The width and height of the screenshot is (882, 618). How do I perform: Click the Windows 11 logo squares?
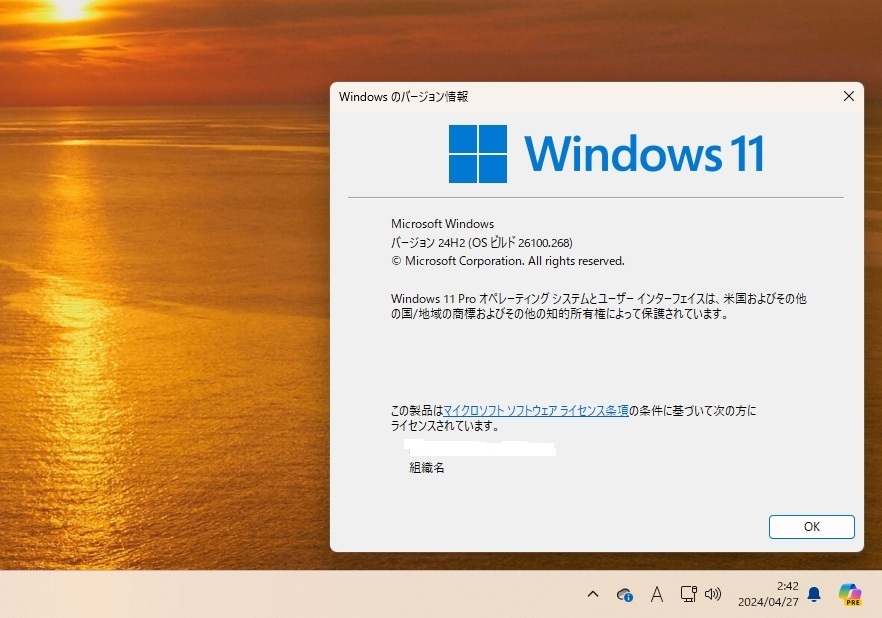point(478,154)
